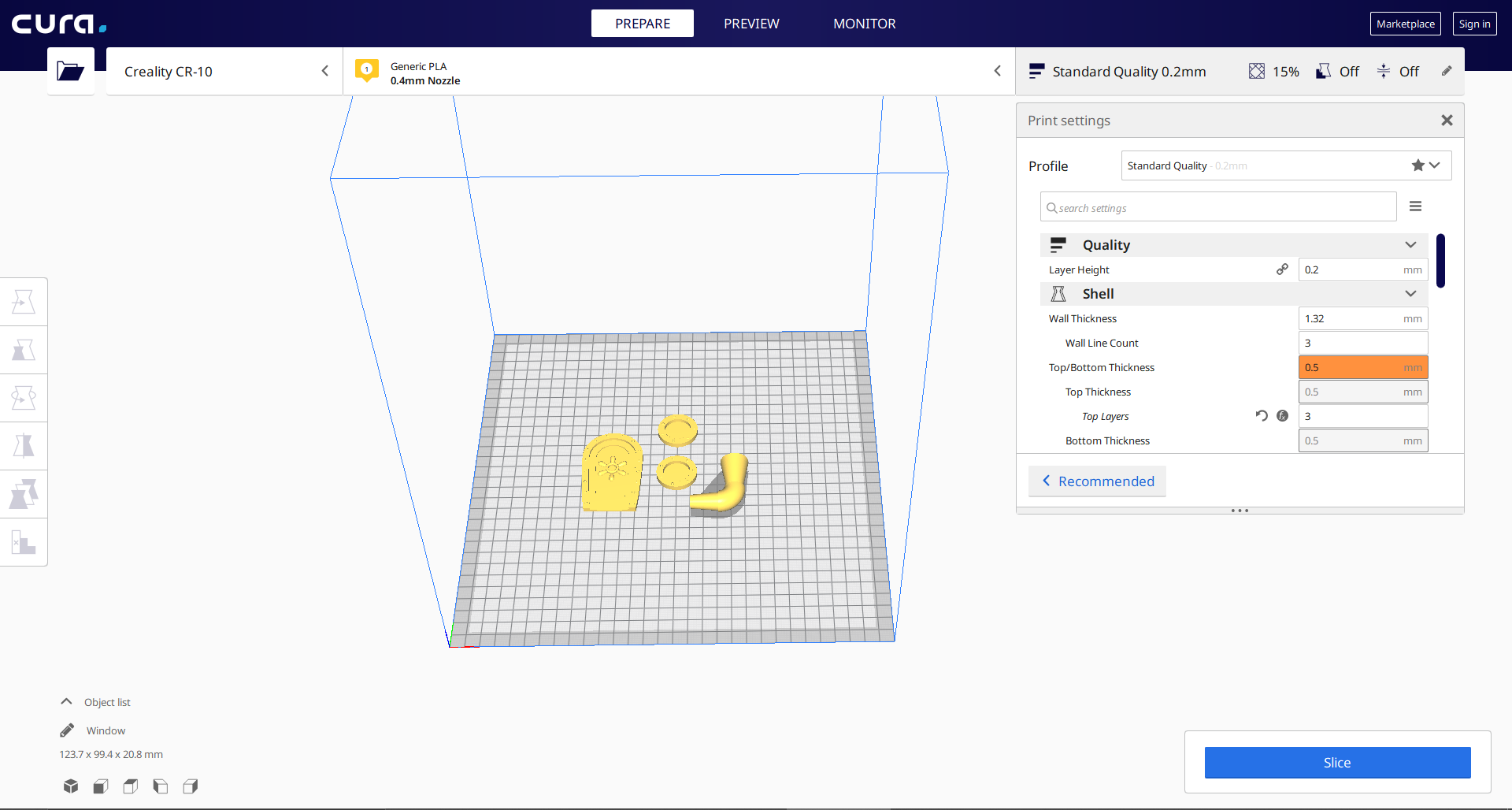
Task: Select the Support Blocker tool
Action: [24, 542]
